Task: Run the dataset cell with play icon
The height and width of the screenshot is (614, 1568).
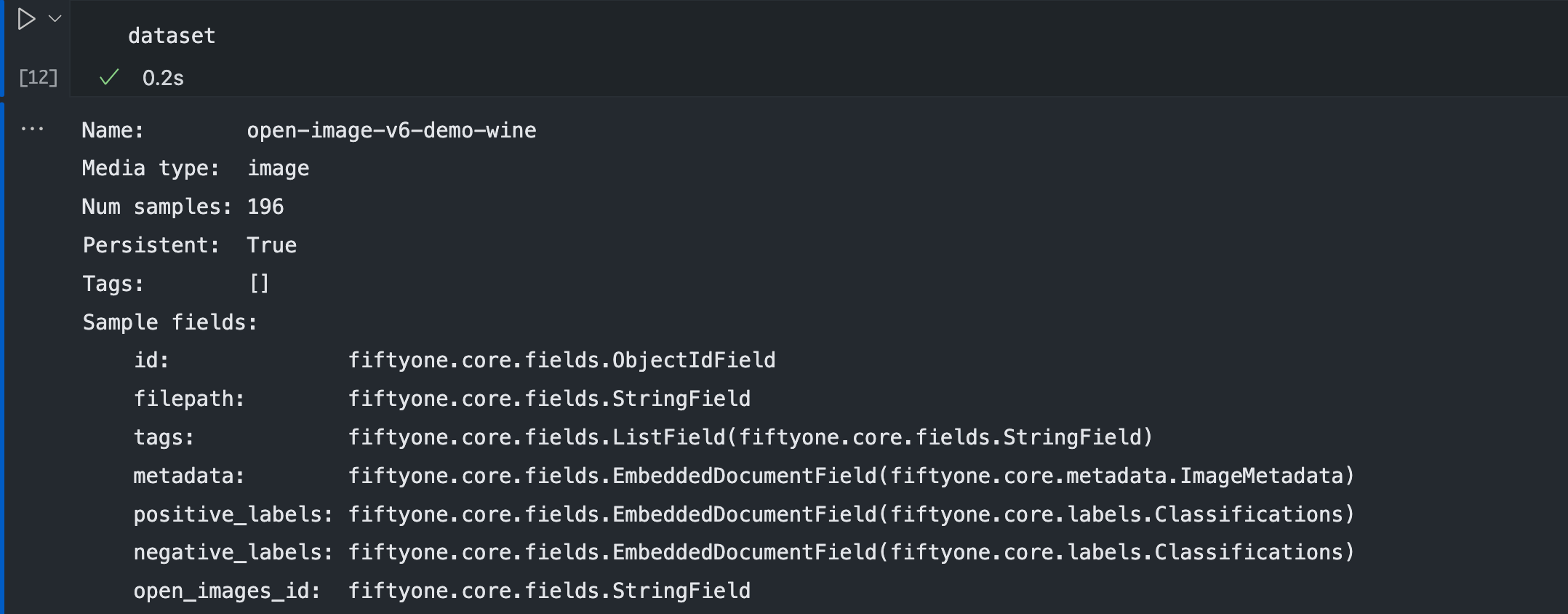Action: 26,20
